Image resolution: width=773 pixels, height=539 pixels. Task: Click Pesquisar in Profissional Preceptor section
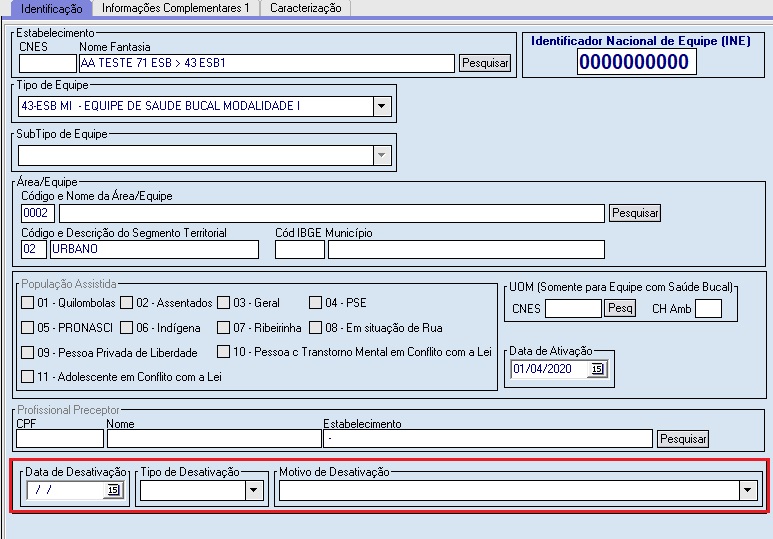(682, 439)
